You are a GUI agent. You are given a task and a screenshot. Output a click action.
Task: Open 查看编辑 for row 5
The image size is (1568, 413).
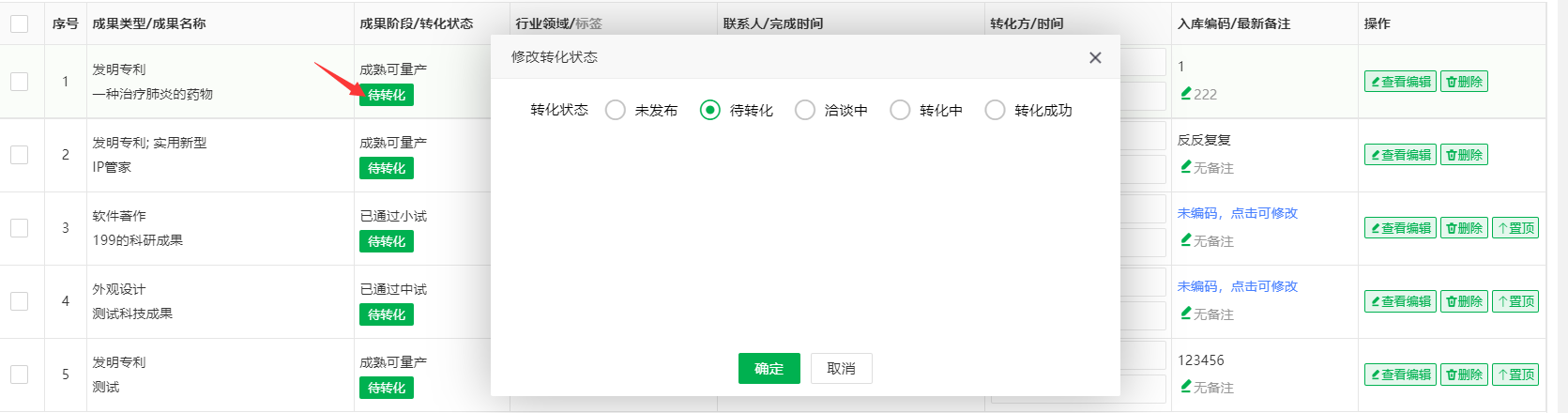(x=1400, y=375)
